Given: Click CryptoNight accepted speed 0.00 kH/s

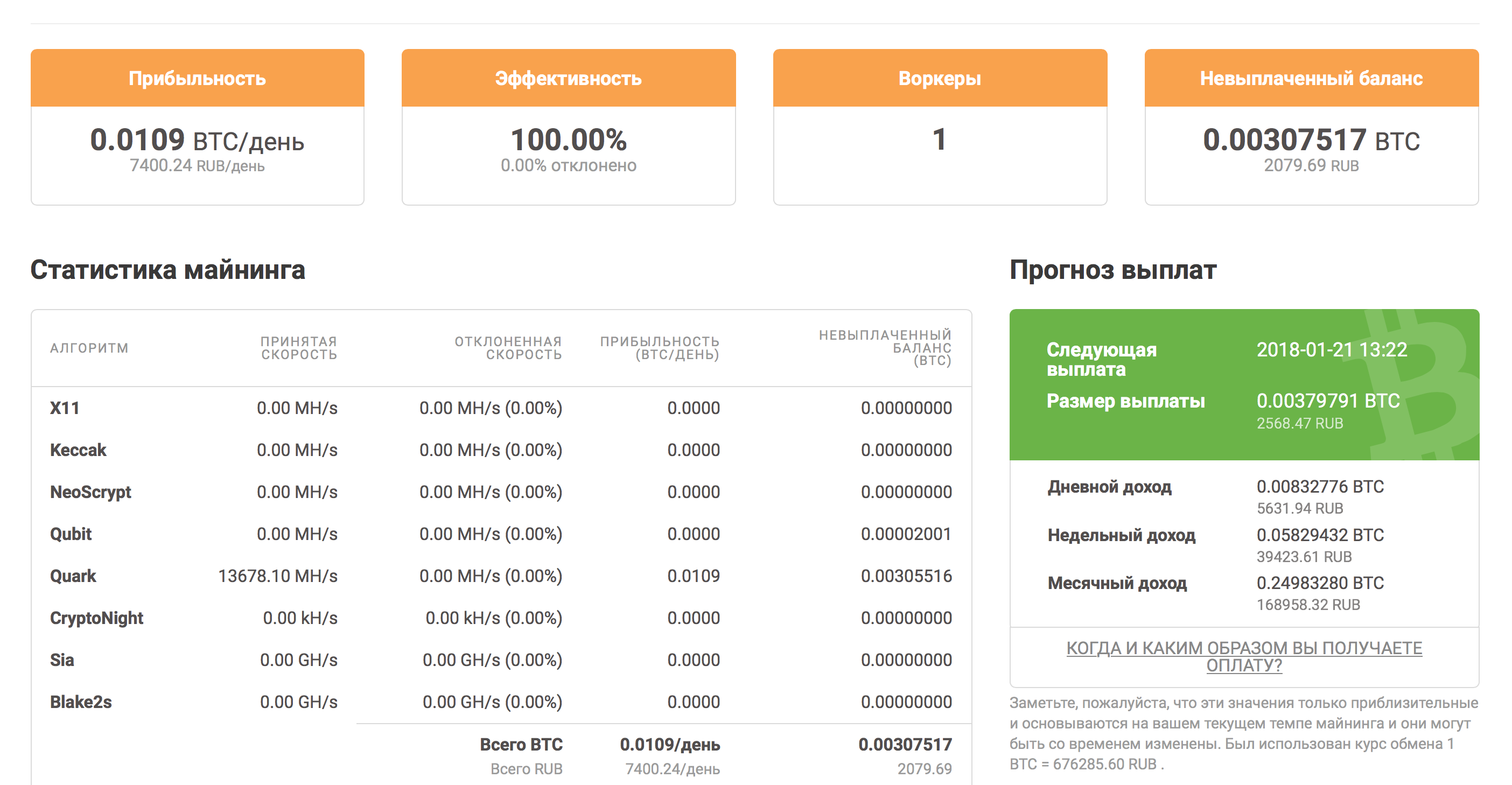Looking at the screenshot, I should coord(300,619).
